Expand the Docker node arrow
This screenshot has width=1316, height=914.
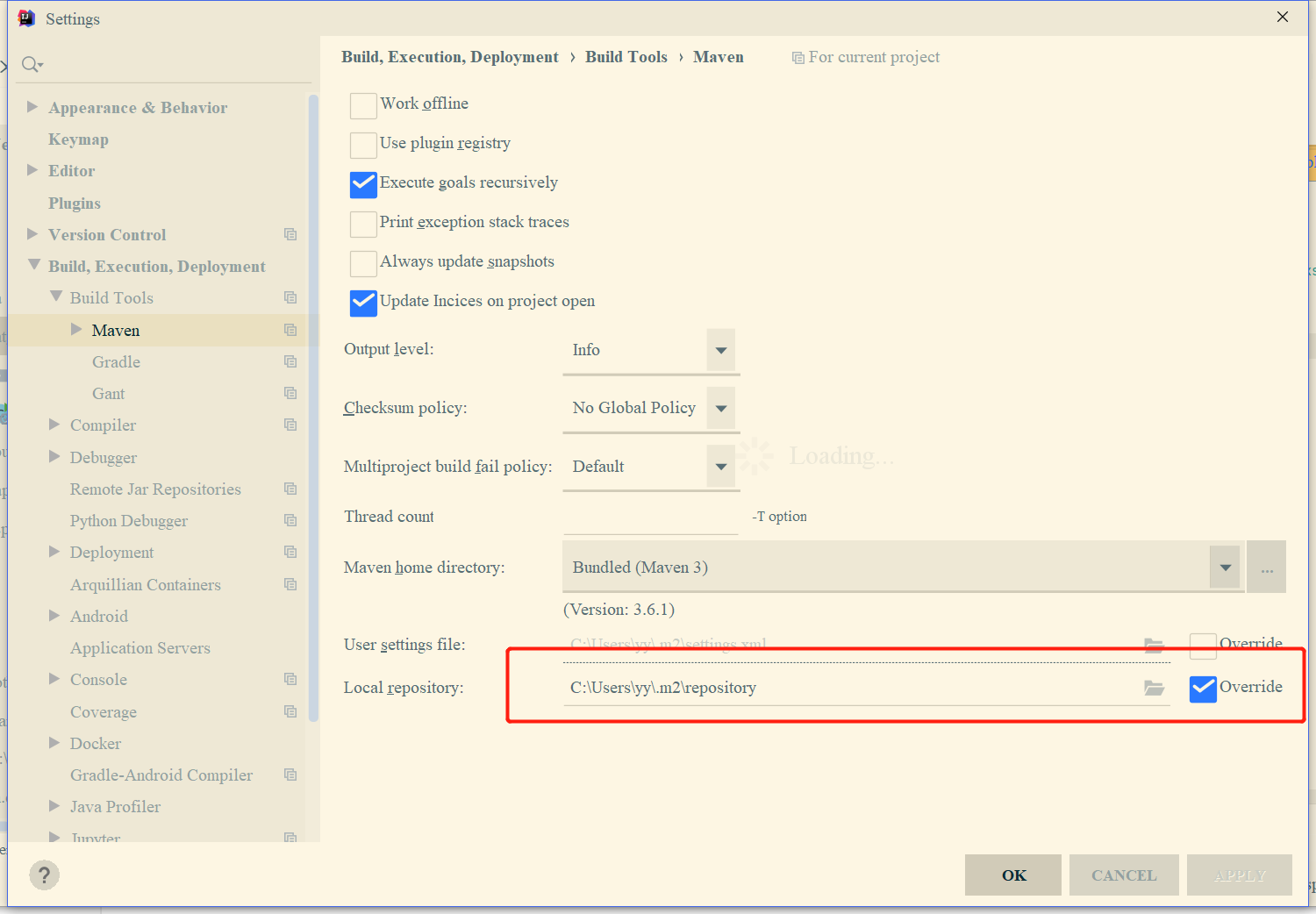tap(54, 742)
